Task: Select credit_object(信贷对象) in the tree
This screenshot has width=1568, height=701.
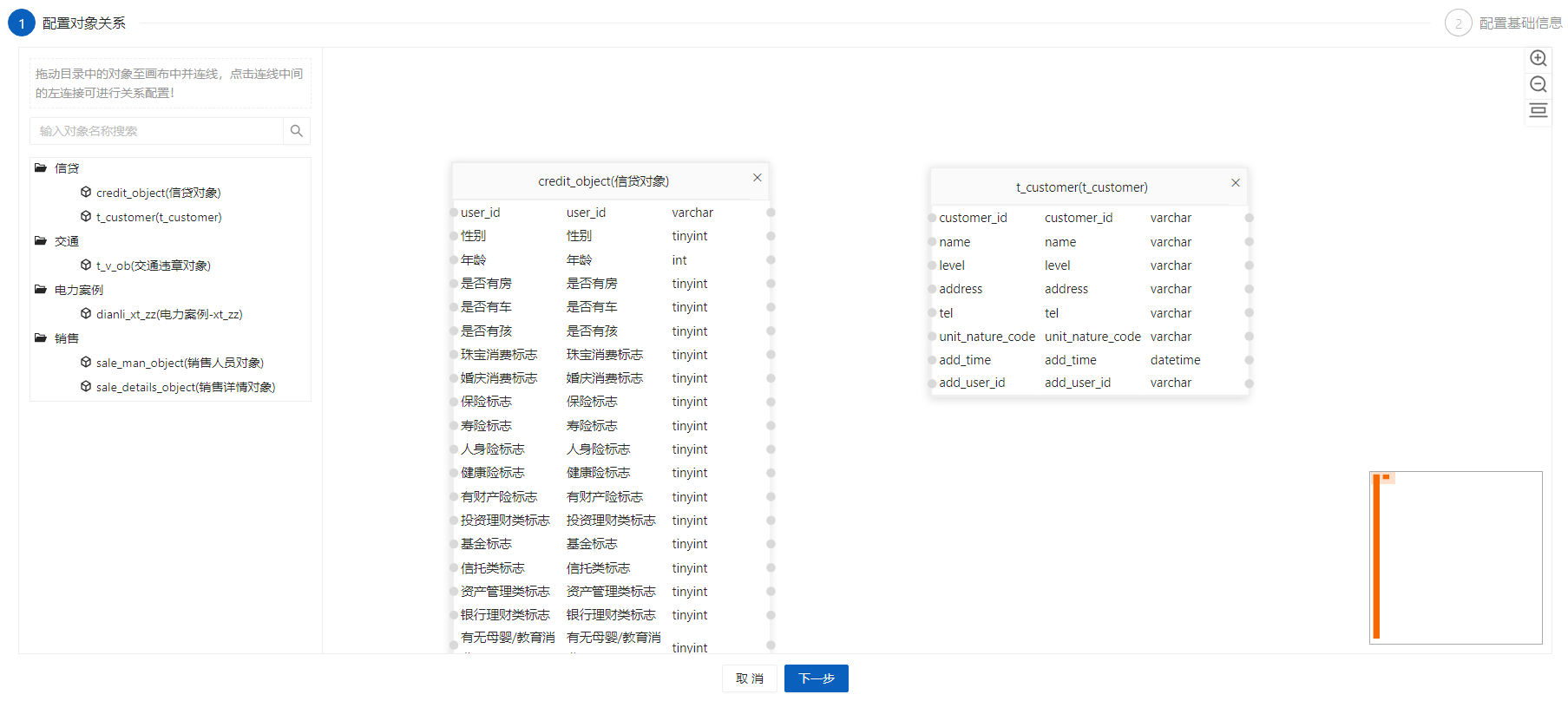Action: 158,193
